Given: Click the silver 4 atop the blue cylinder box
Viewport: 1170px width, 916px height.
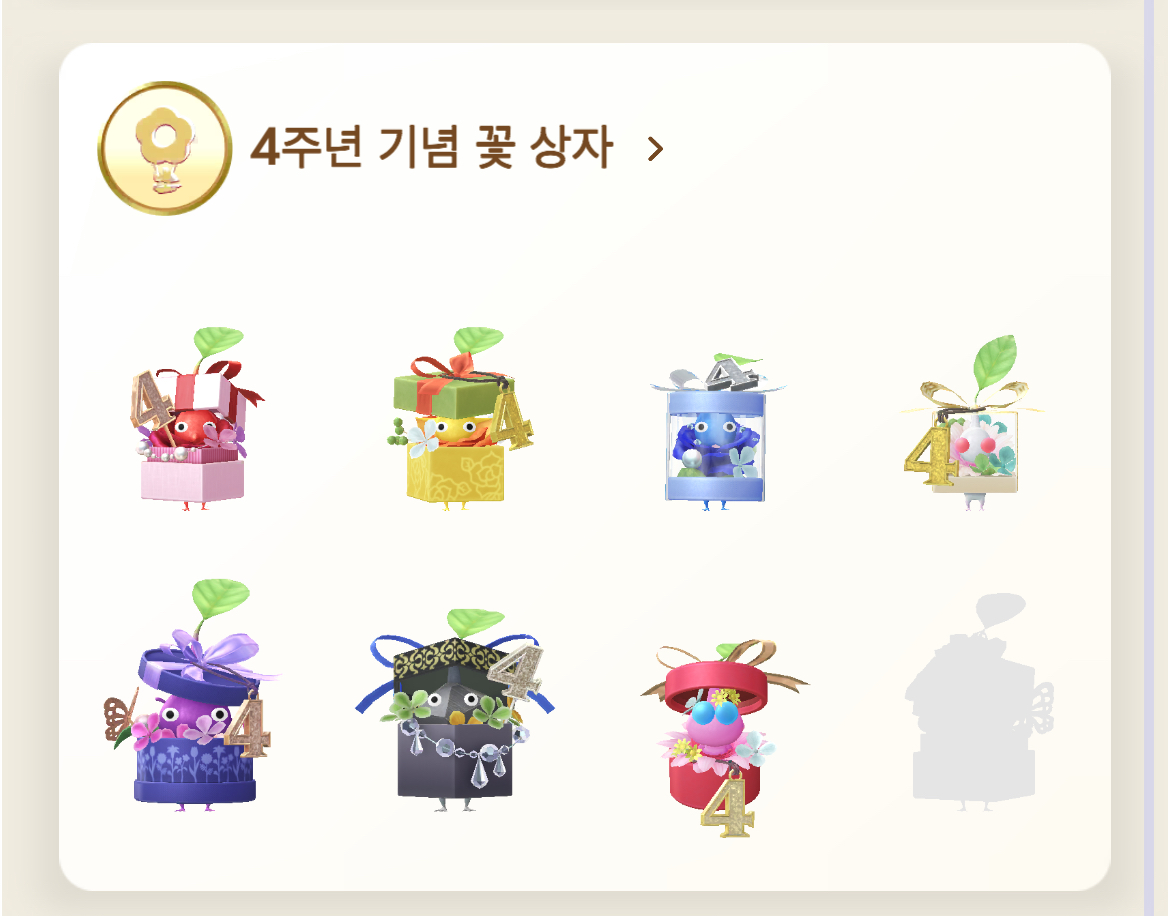Looking at the screenshot, I should pyautogui.click(x=731, y=373).
